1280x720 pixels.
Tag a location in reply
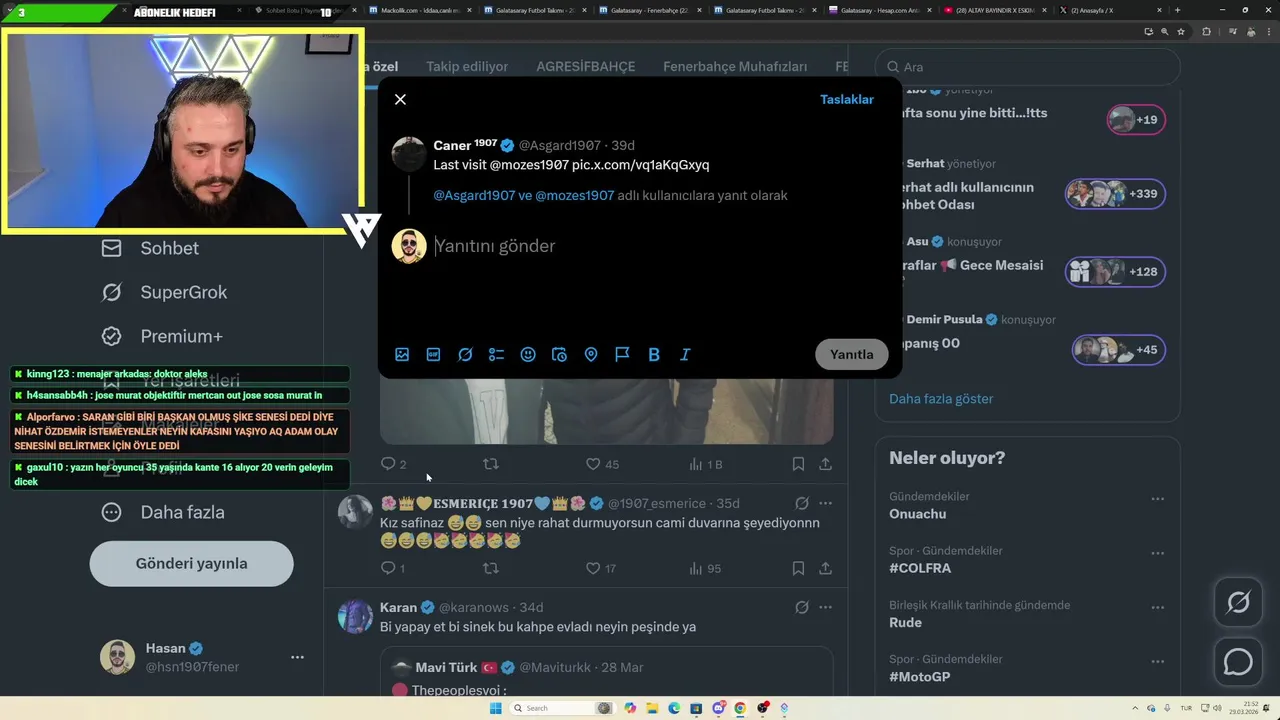[x=591, y=354]
